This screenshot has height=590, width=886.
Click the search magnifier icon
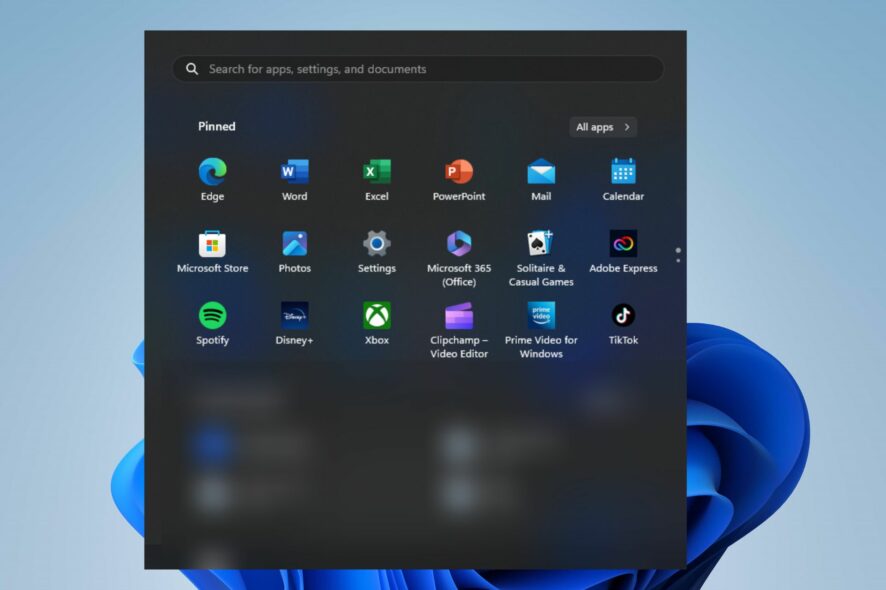(192, 69)
